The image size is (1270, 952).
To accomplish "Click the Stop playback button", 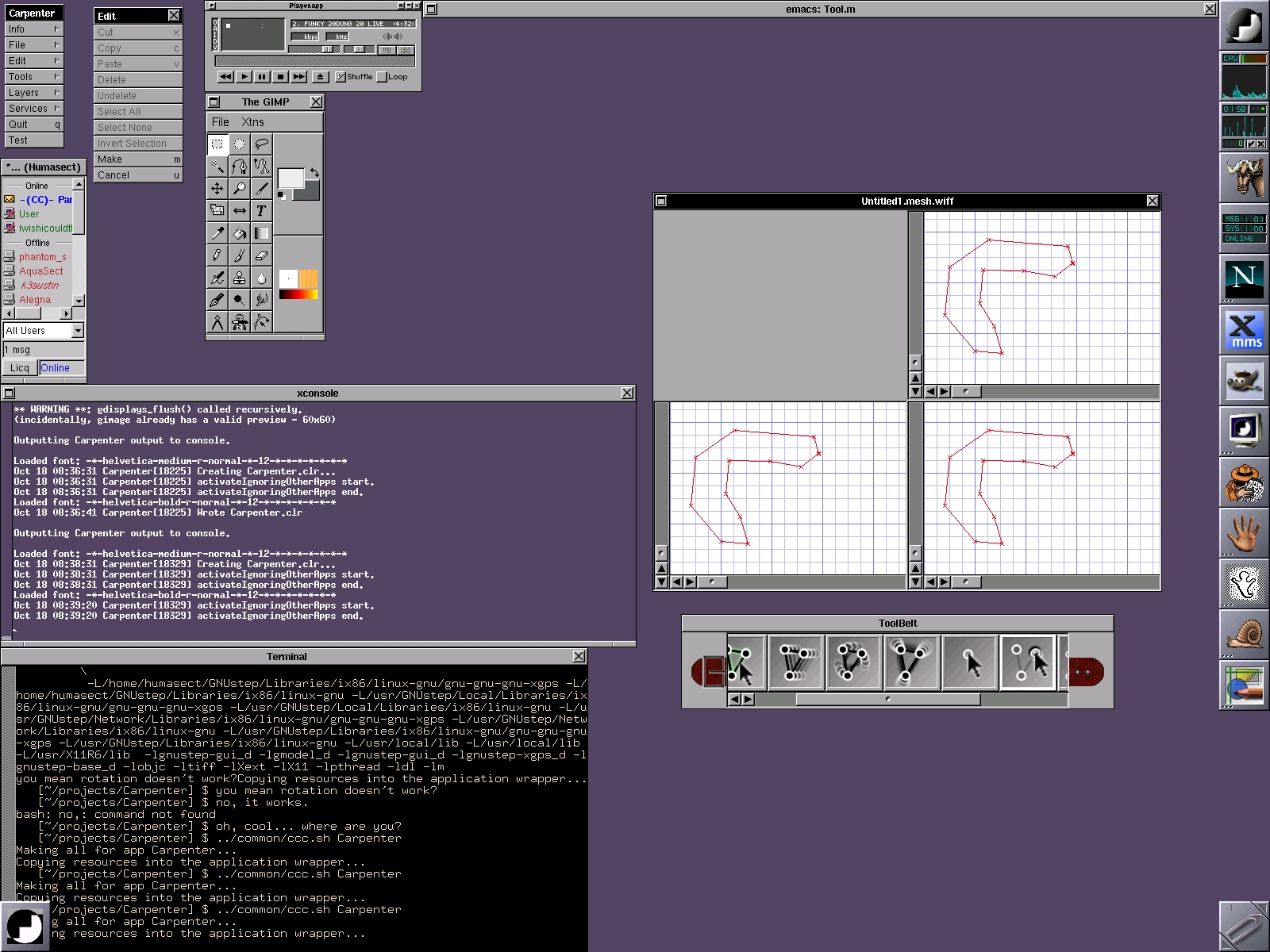I will [280, 77].
